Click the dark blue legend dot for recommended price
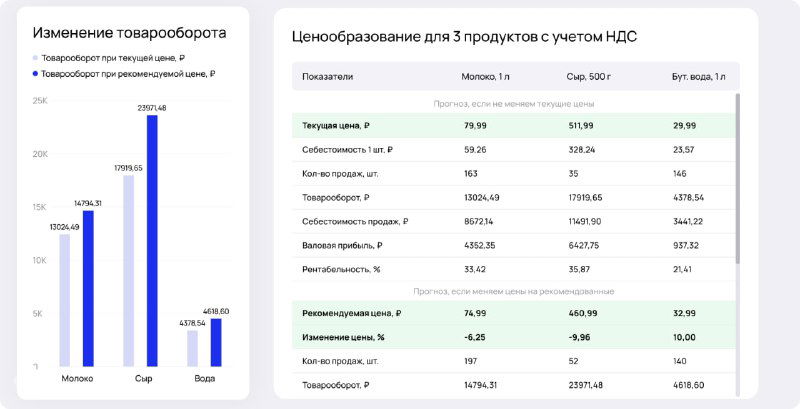Viewport: 800px width, 409px height. click(x=36, y=74)
